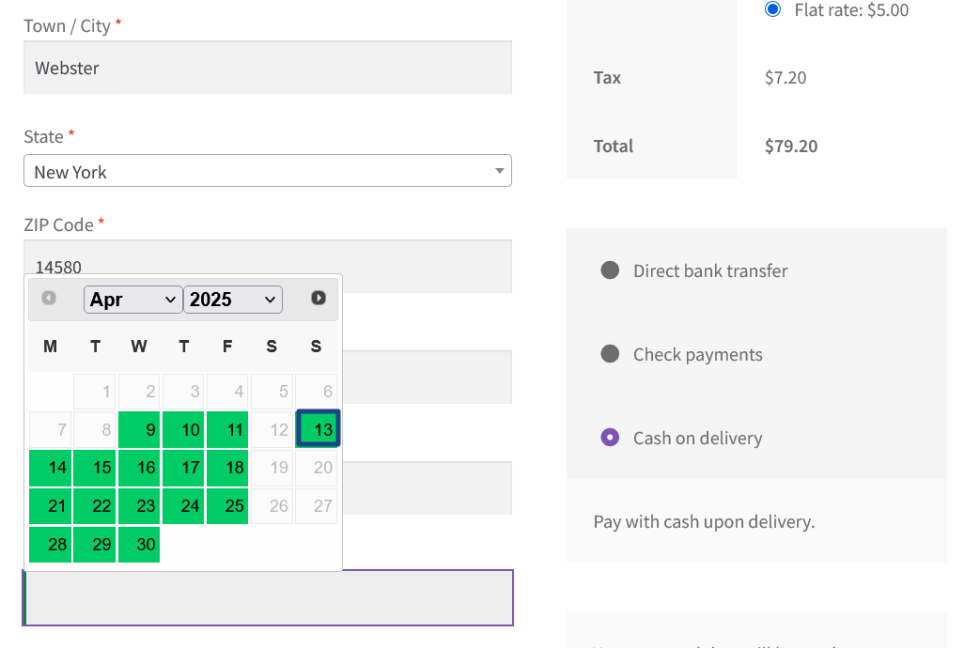Select April 30 delivery date
This screenshot has width=980, height=648.
pyautogui.click(x=140, y=544)
